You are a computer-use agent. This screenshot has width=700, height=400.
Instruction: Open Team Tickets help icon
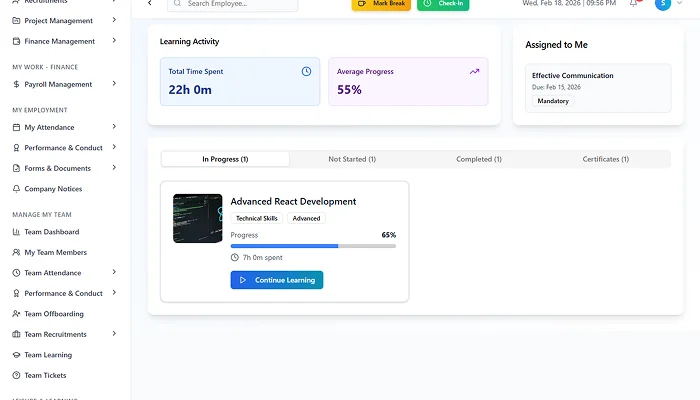point(16,375)
